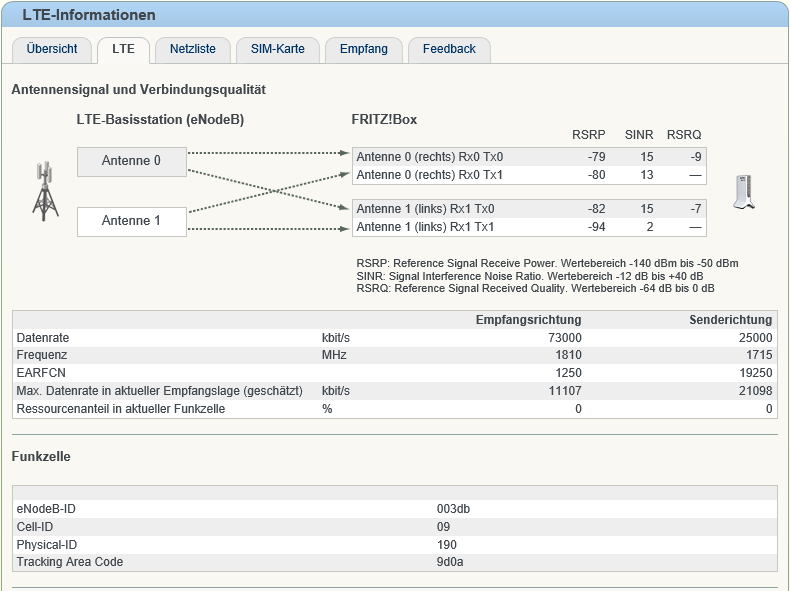The height and width of the screenshot is (591, 790).
Task: Select the LTE tab
Action: coord(123,50)
